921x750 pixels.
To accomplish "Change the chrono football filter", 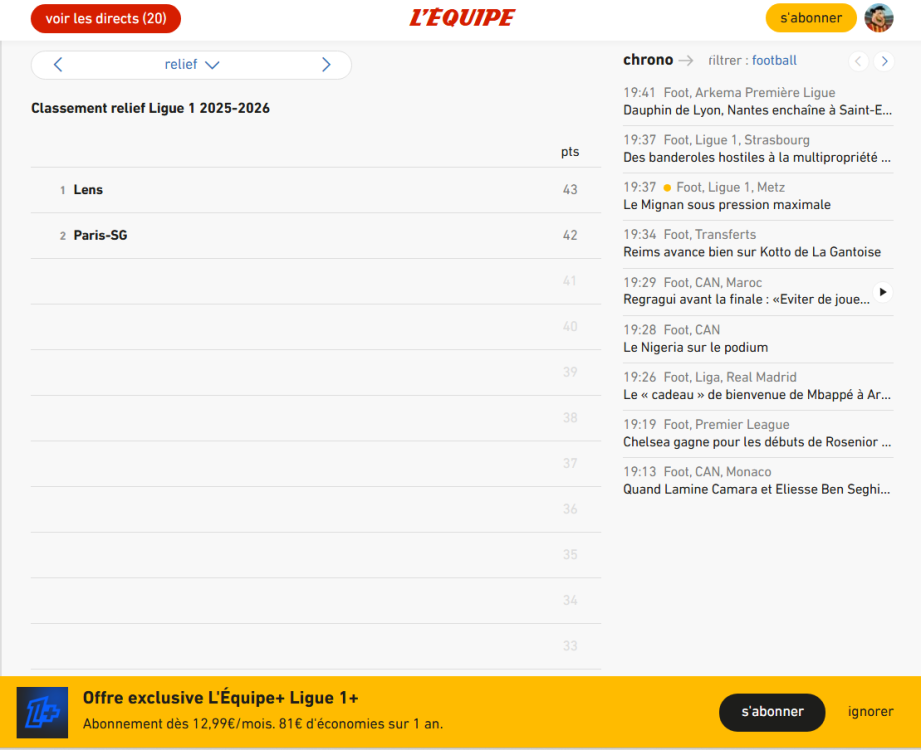I will click(774, 61).
